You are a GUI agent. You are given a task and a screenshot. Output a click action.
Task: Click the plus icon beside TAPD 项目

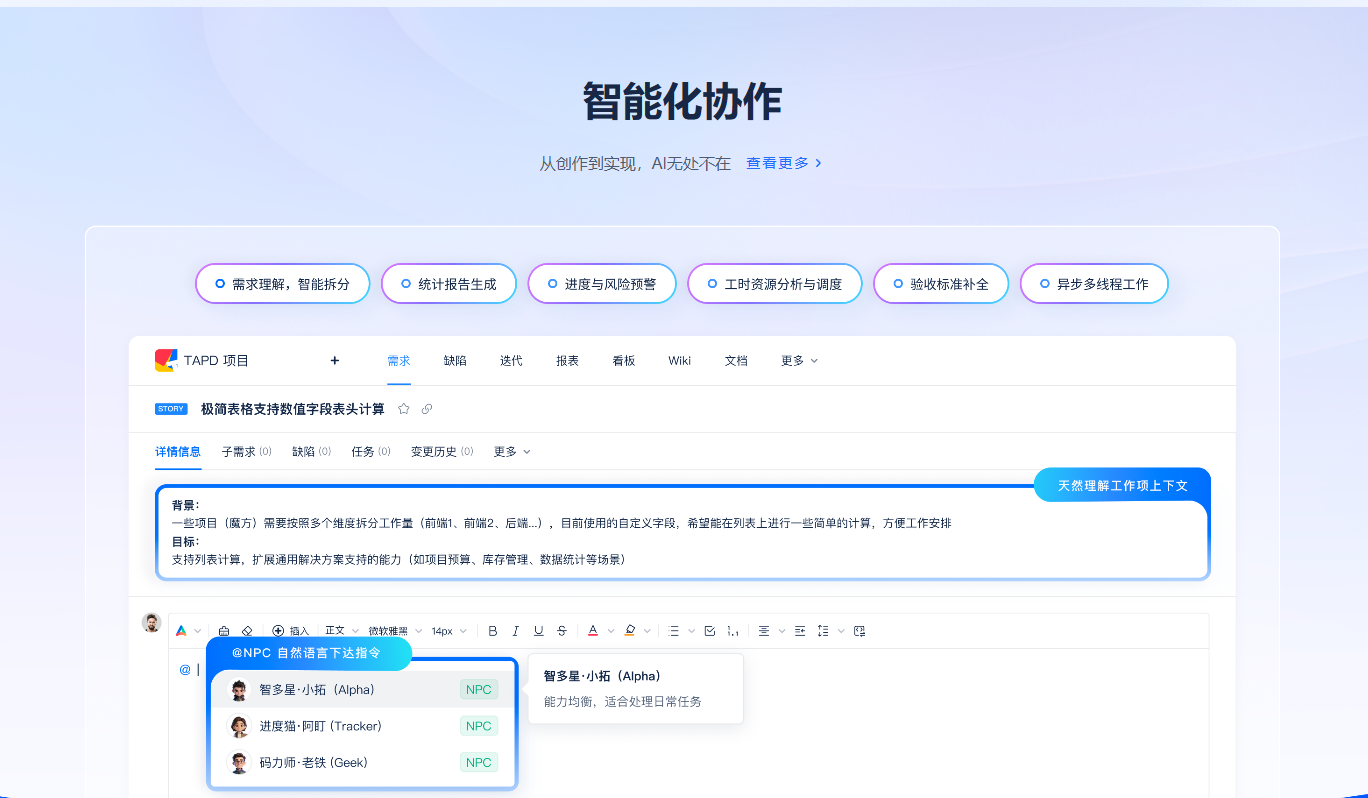point(335,361)
